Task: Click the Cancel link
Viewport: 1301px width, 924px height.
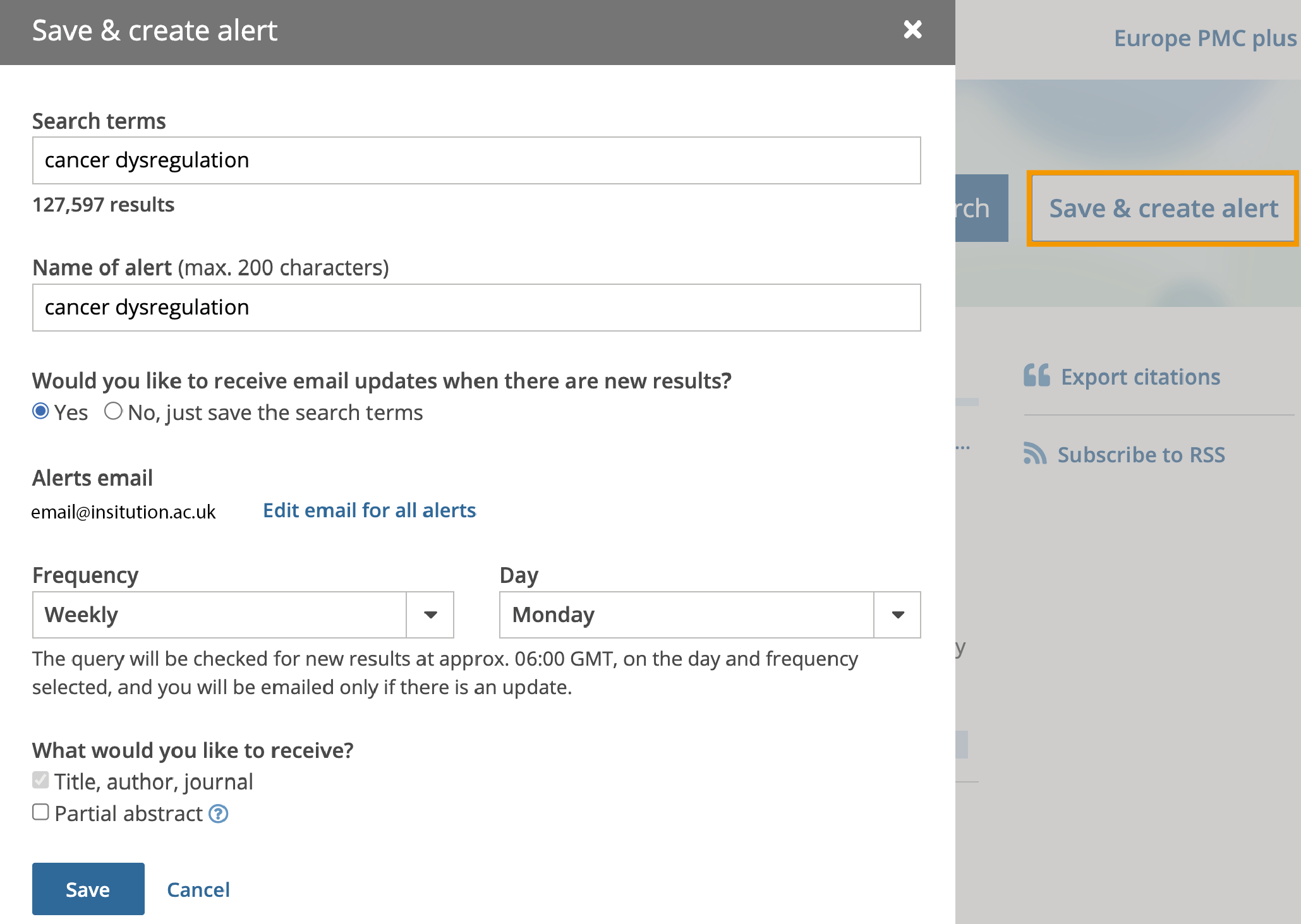Action: click(x=198, y=889)
